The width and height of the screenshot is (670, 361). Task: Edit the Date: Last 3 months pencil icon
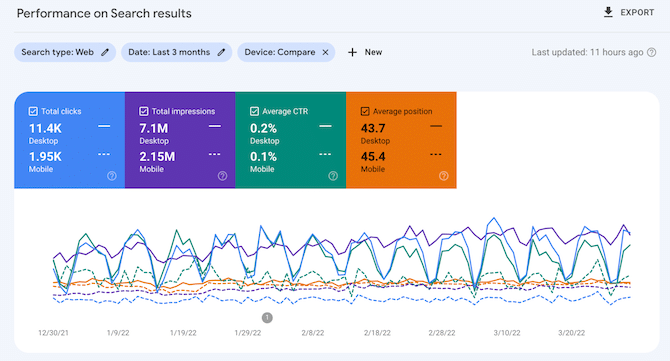click(x=221, y=52)
